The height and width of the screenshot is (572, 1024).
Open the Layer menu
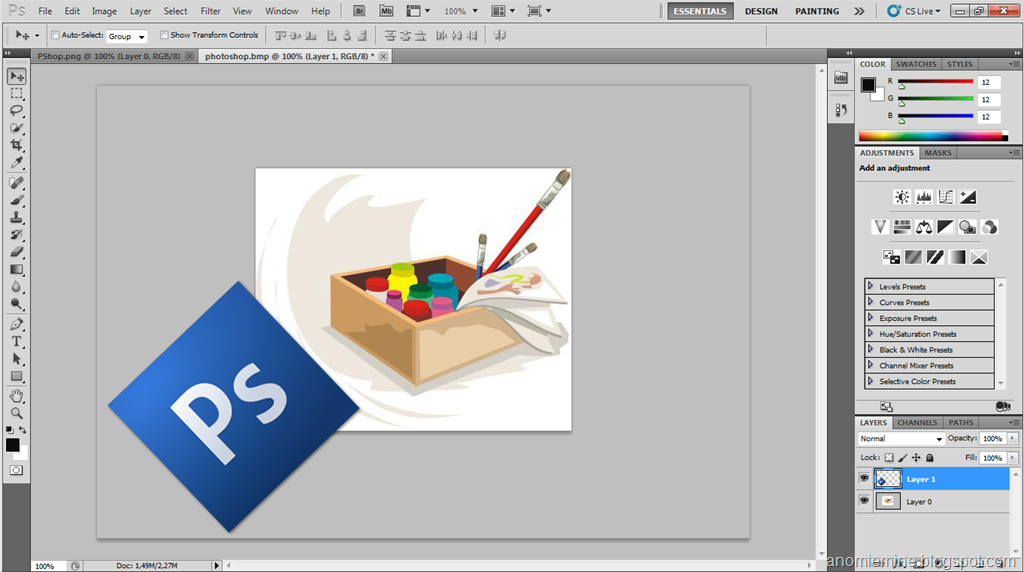tap(140, 11)
